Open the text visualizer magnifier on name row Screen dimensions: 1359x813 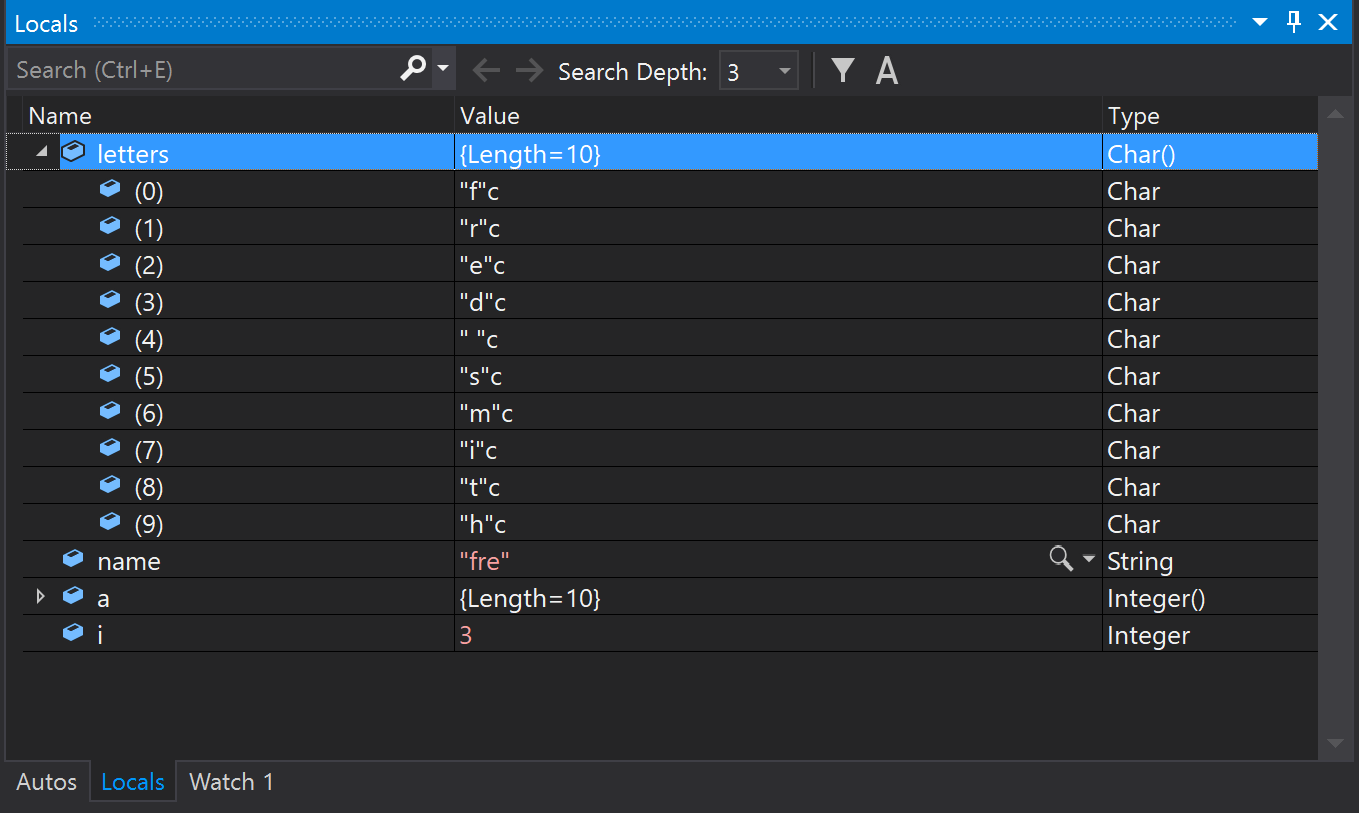(1059, 560)
